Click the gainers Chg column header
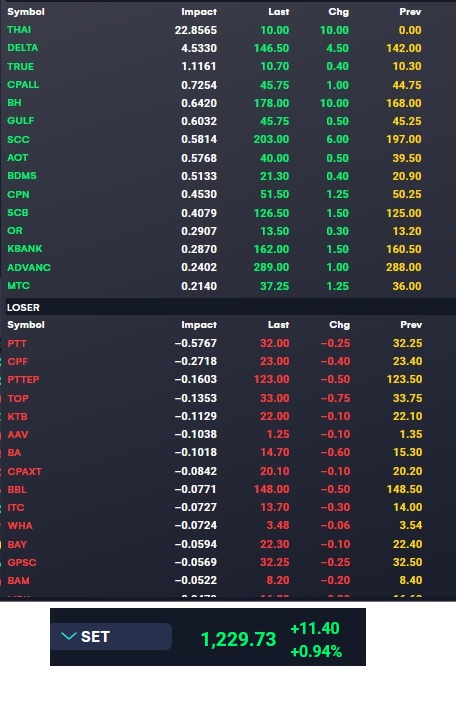This screenshot has width=471, height=711. [x=339, y=12]
